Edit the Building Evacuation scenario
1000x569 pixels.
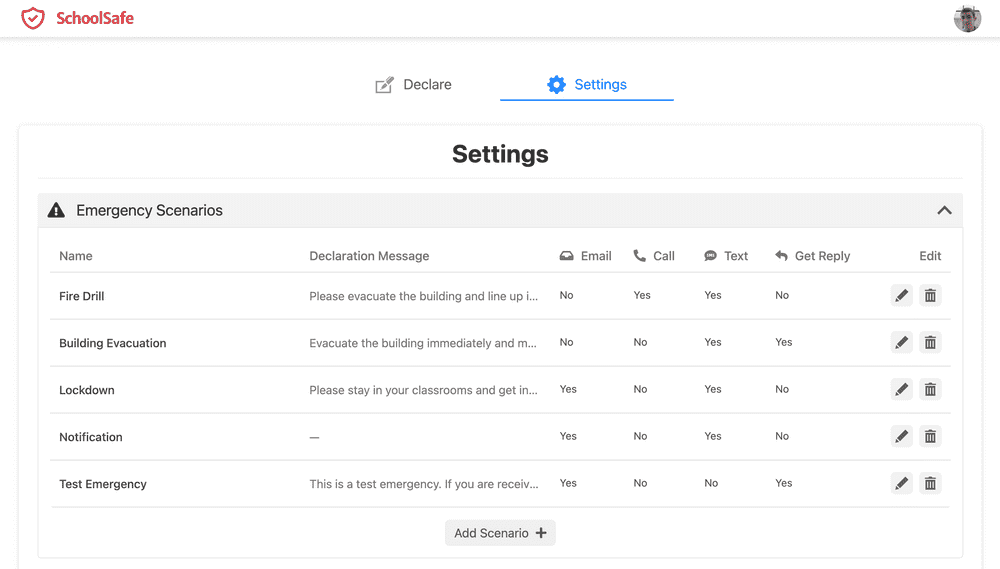(x=901, y=343)
